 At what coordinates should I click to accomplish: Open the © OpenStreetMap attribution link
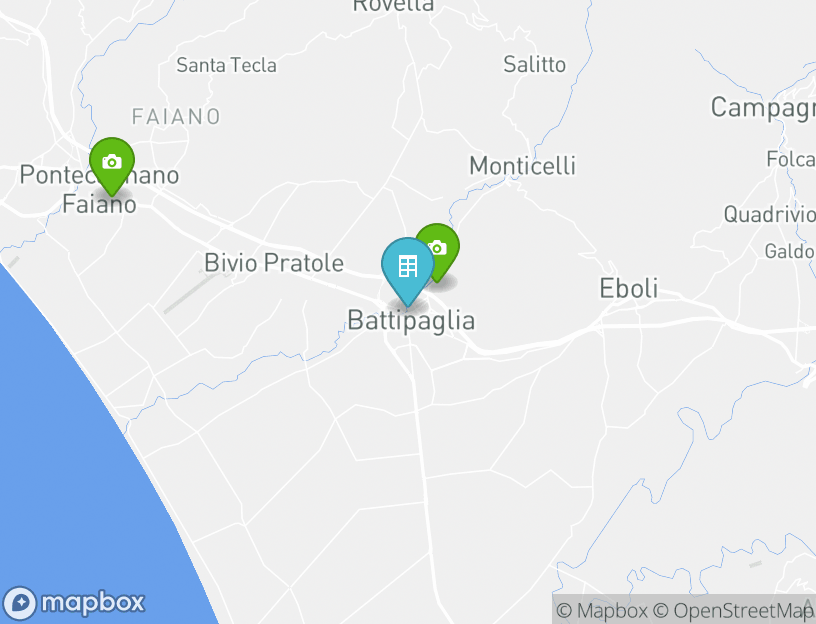click(733, 610)
